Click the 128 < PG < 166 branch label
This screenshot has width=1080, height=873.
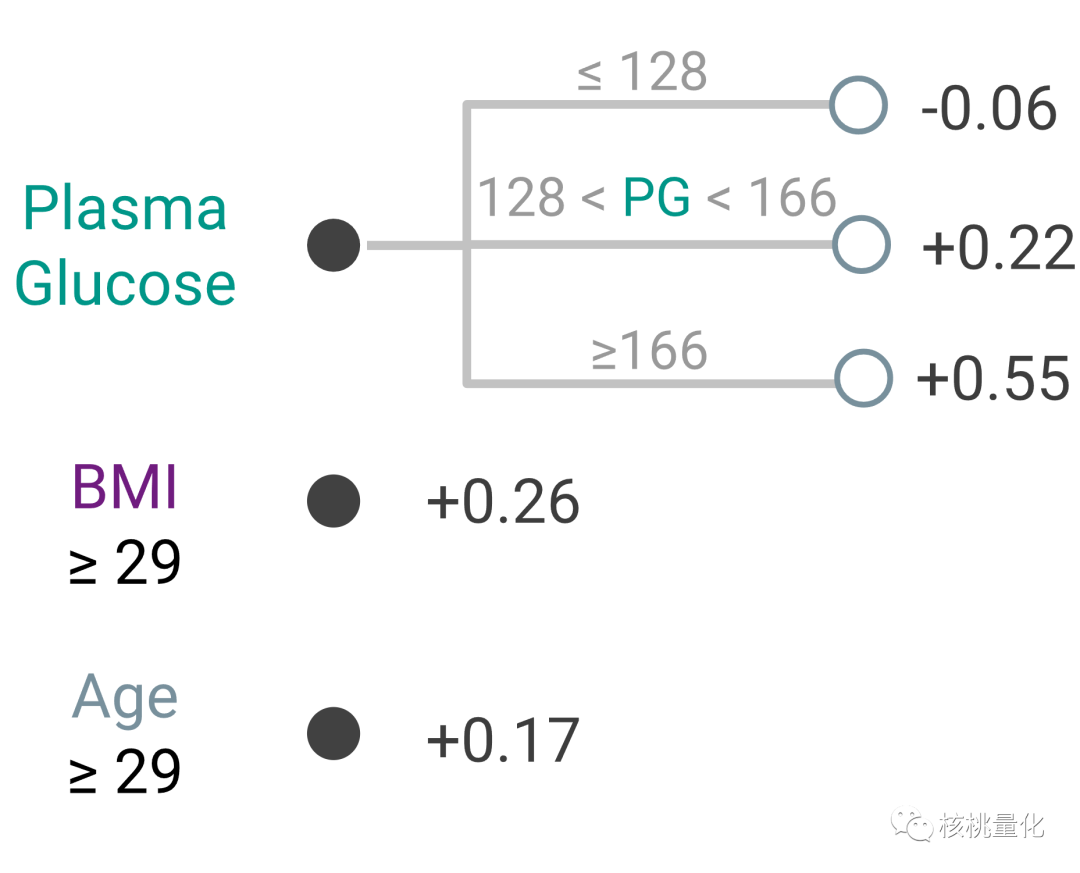(656, 198)
